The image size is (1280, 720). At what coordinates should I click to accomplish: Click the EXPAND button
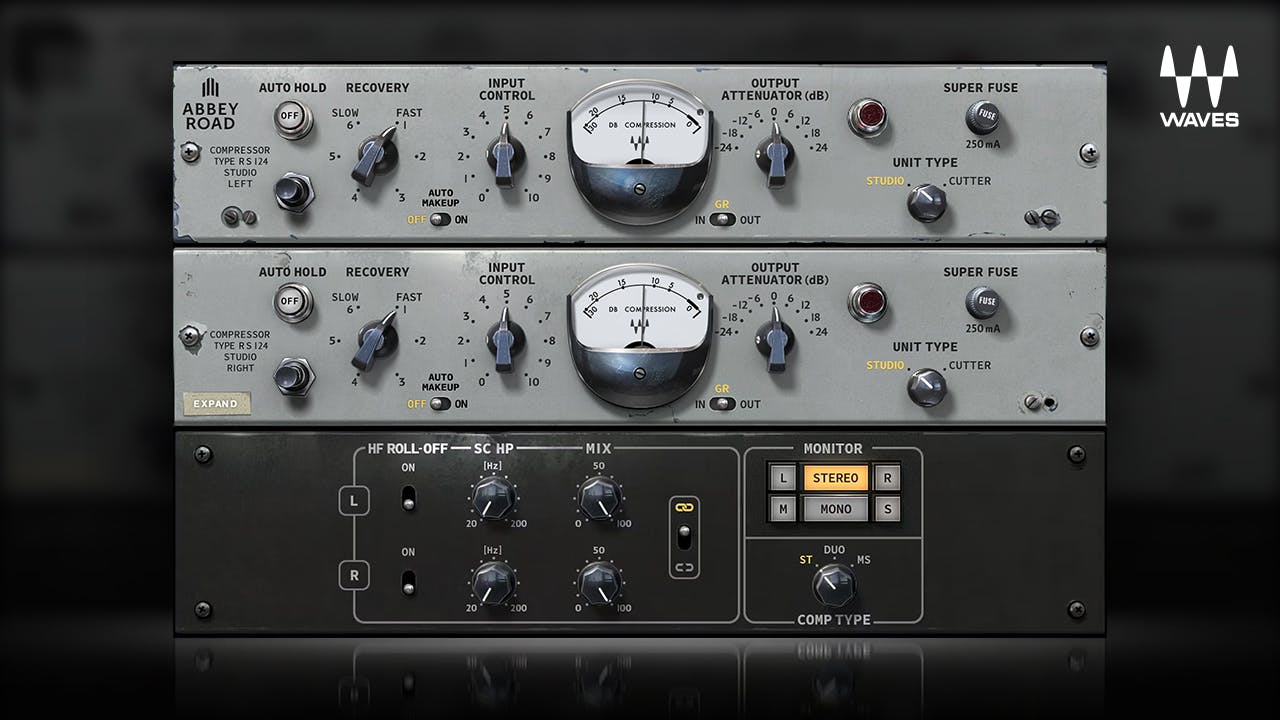coord(218,403)
